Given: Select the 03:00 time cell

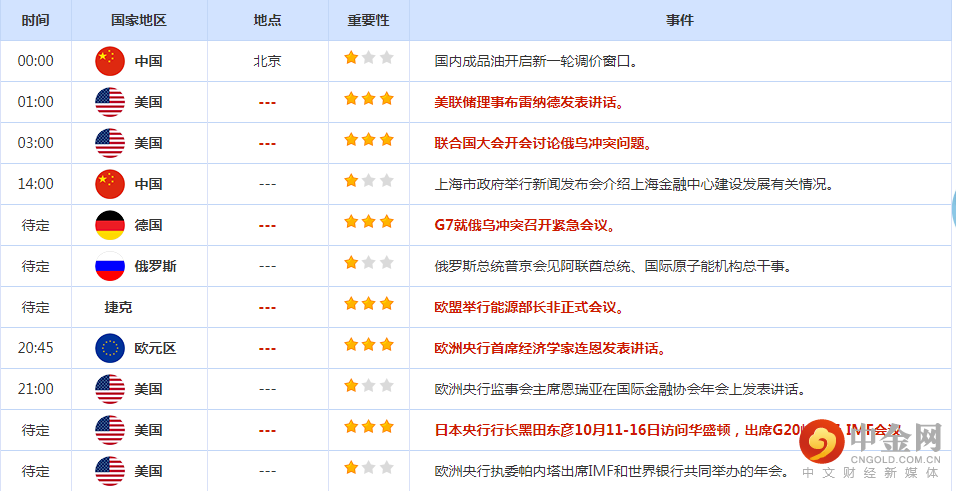Looking at the screenshot, I should coord(35,143).
